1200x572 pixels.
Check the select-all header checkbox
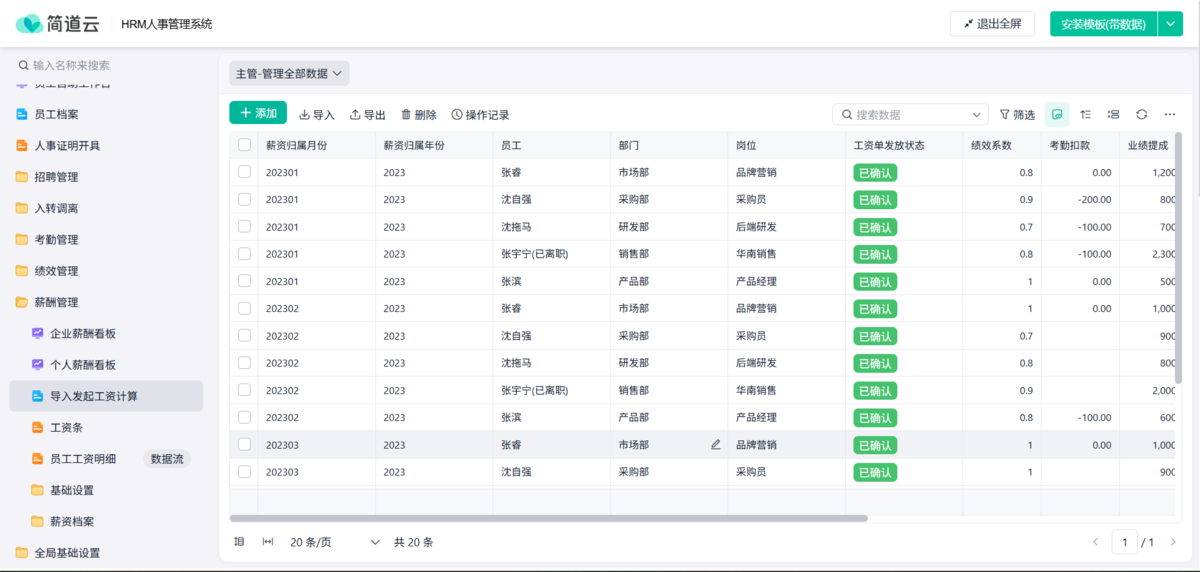(x=245, y=145)
